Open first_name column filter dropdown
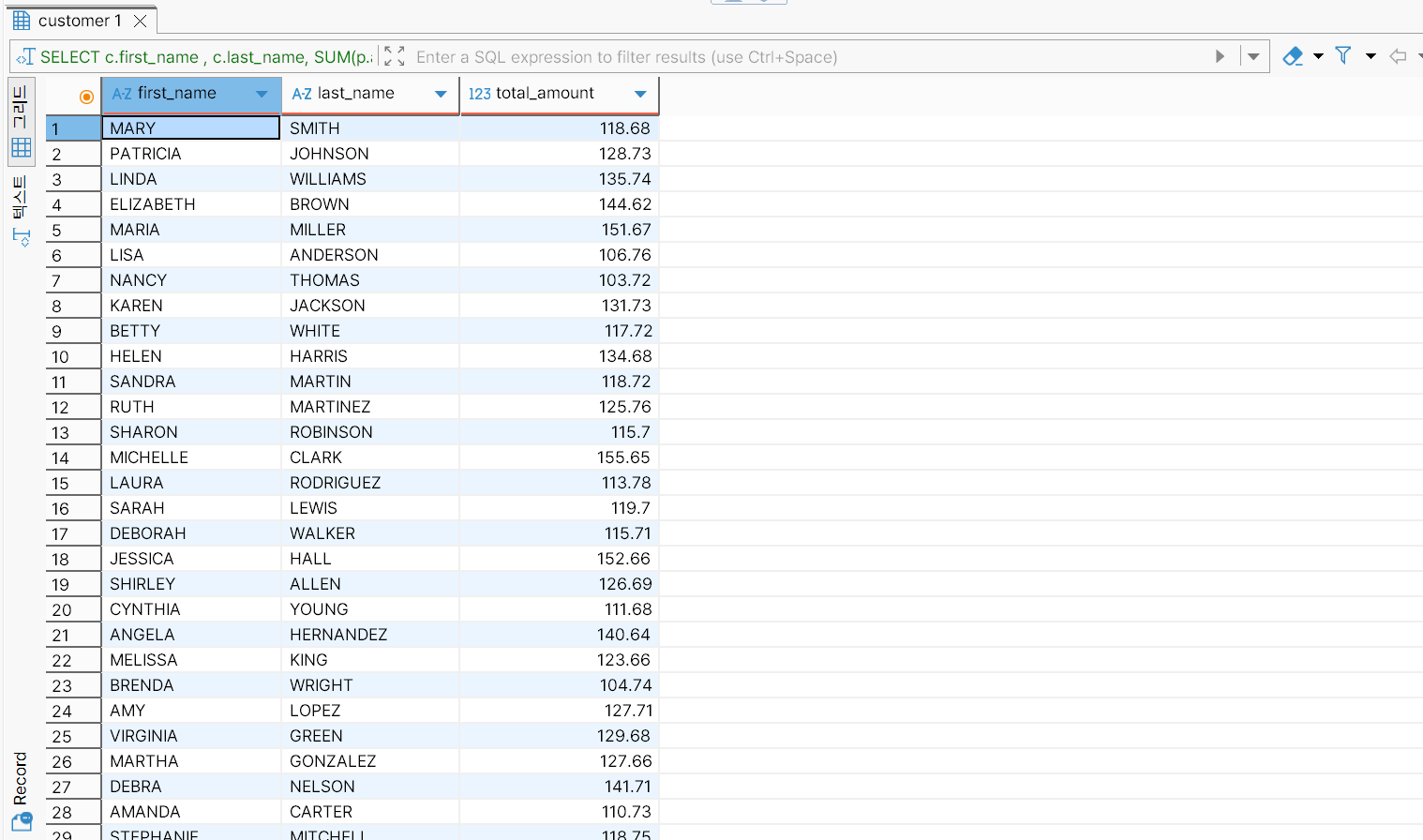 click(x=262, y=94)
